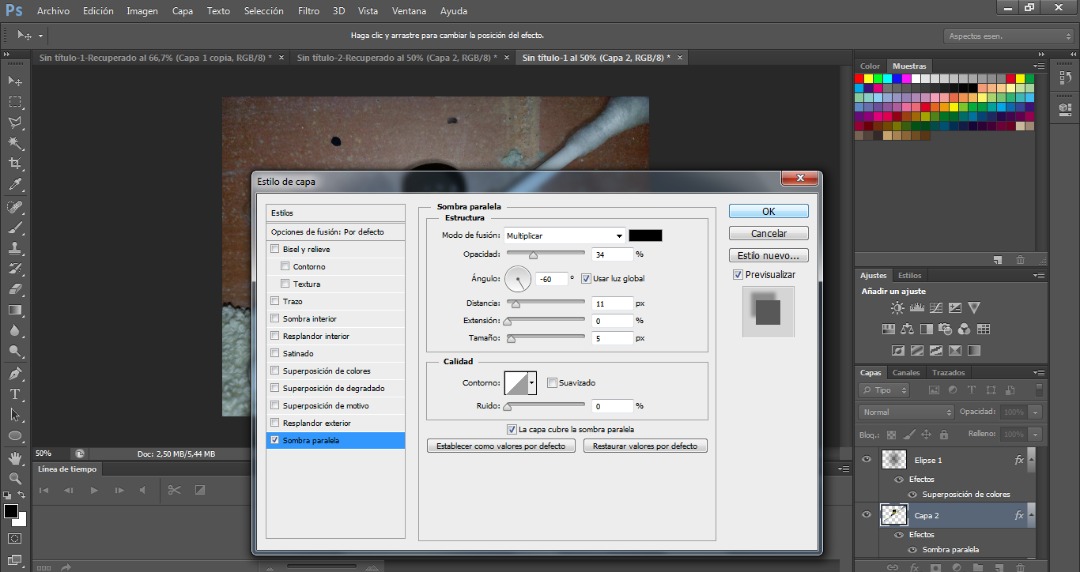Select the Zoom tool
The height and width of the screenshot is (572, 1080).
coord(15,478)
